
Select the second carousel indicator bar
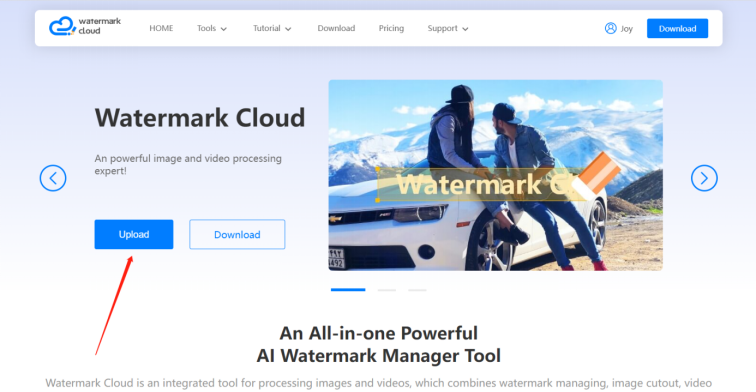coord(387,290)
